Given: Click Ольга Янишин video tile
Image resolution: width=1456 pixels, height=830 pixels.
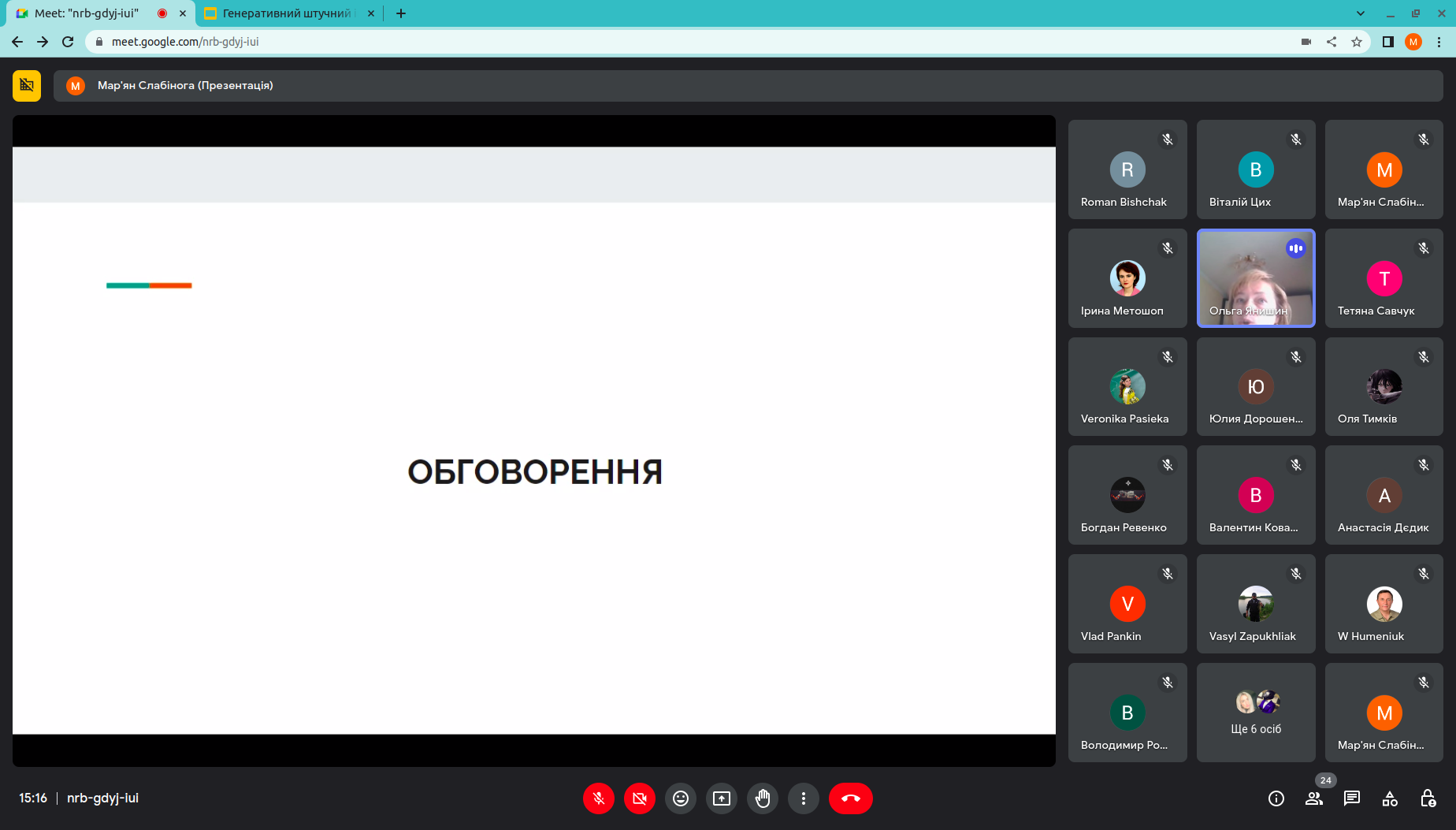Looking at the screenshot, I should coord(1256,278).
